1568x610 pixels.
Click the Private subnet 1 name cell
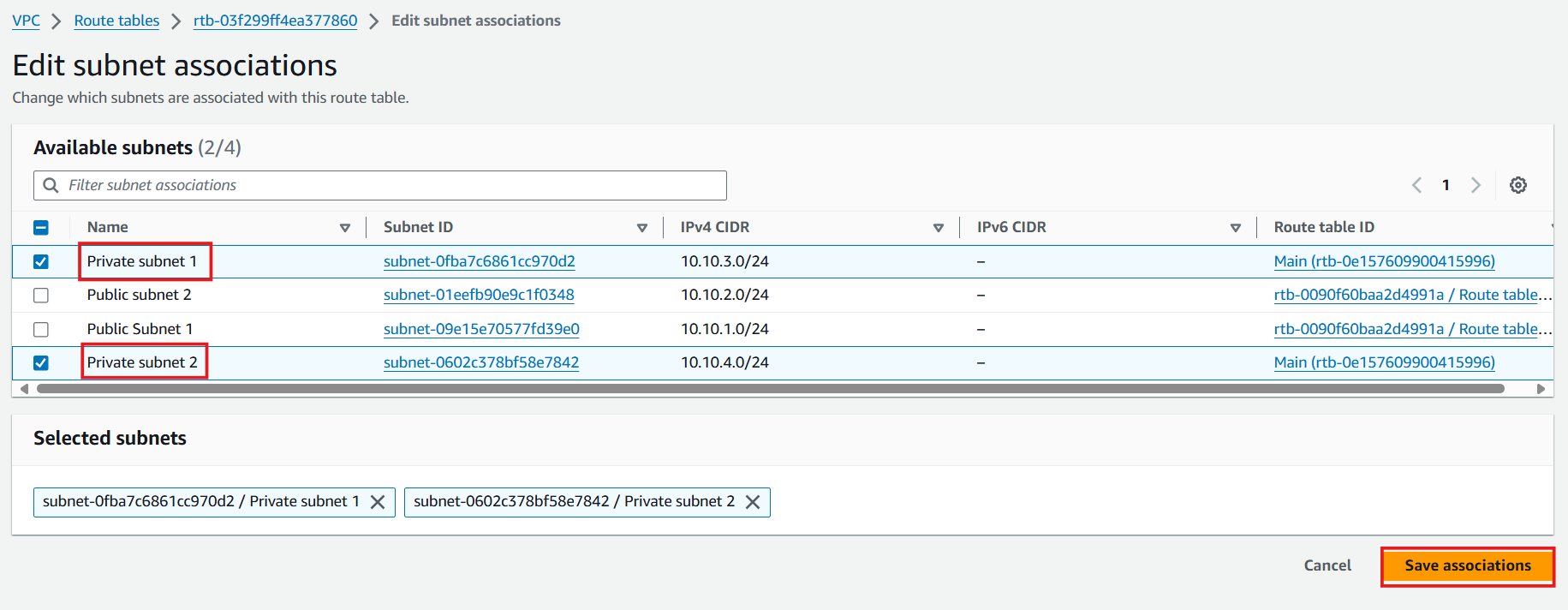(142, 261)
